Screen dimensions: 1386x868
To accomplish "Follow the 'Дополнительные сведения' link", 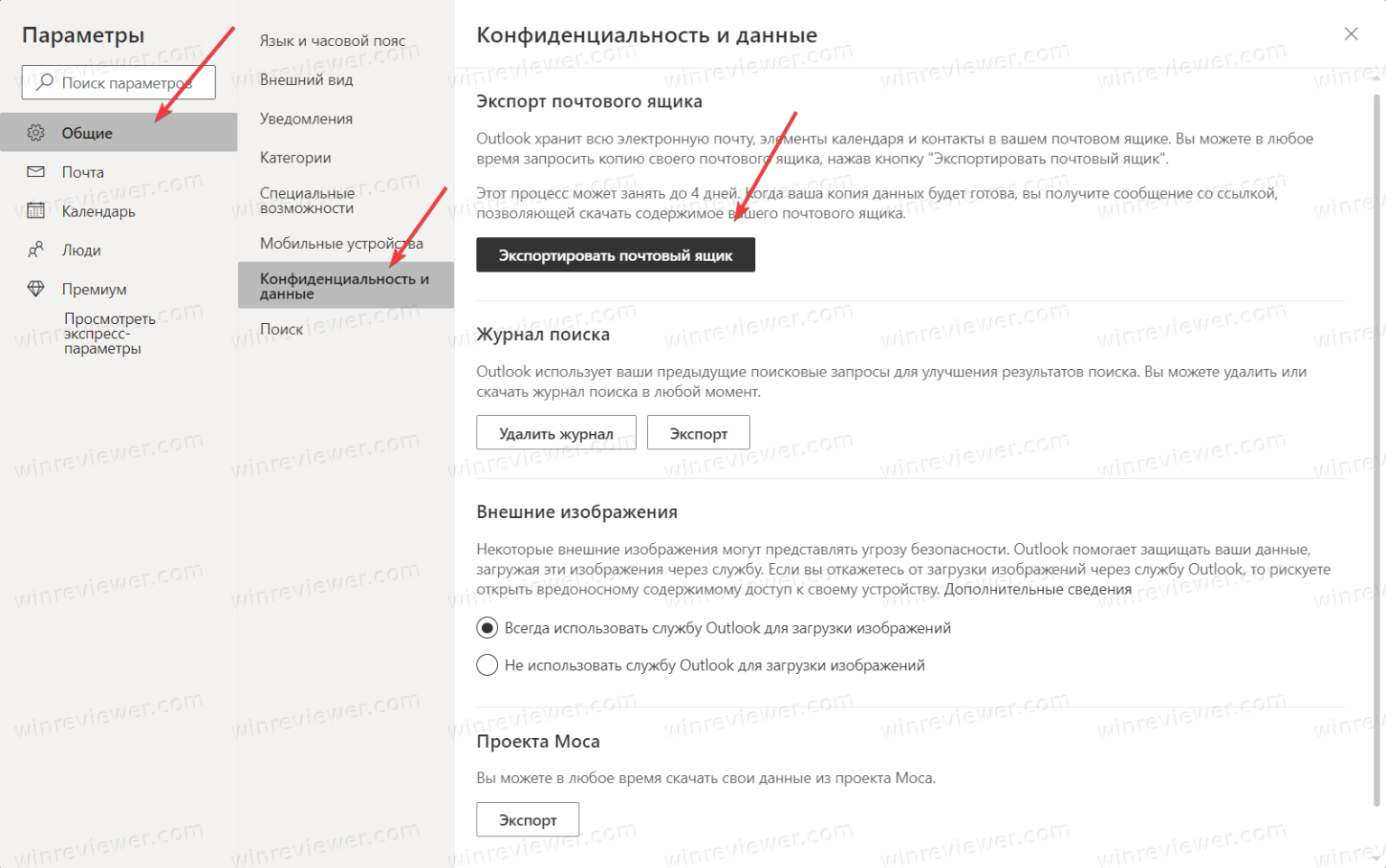I will coord(1038,589).
